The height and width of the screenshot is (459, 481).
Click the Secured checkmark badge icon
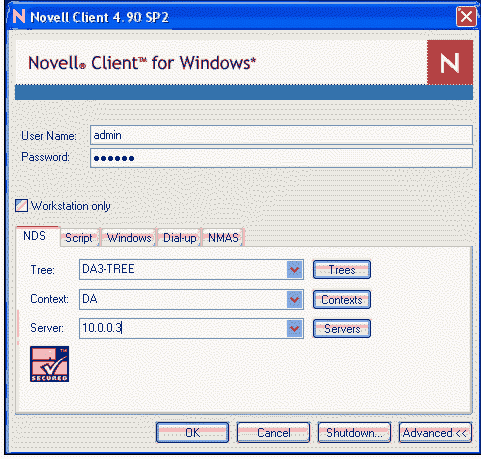pyautogui.click(x=49, y=364)
